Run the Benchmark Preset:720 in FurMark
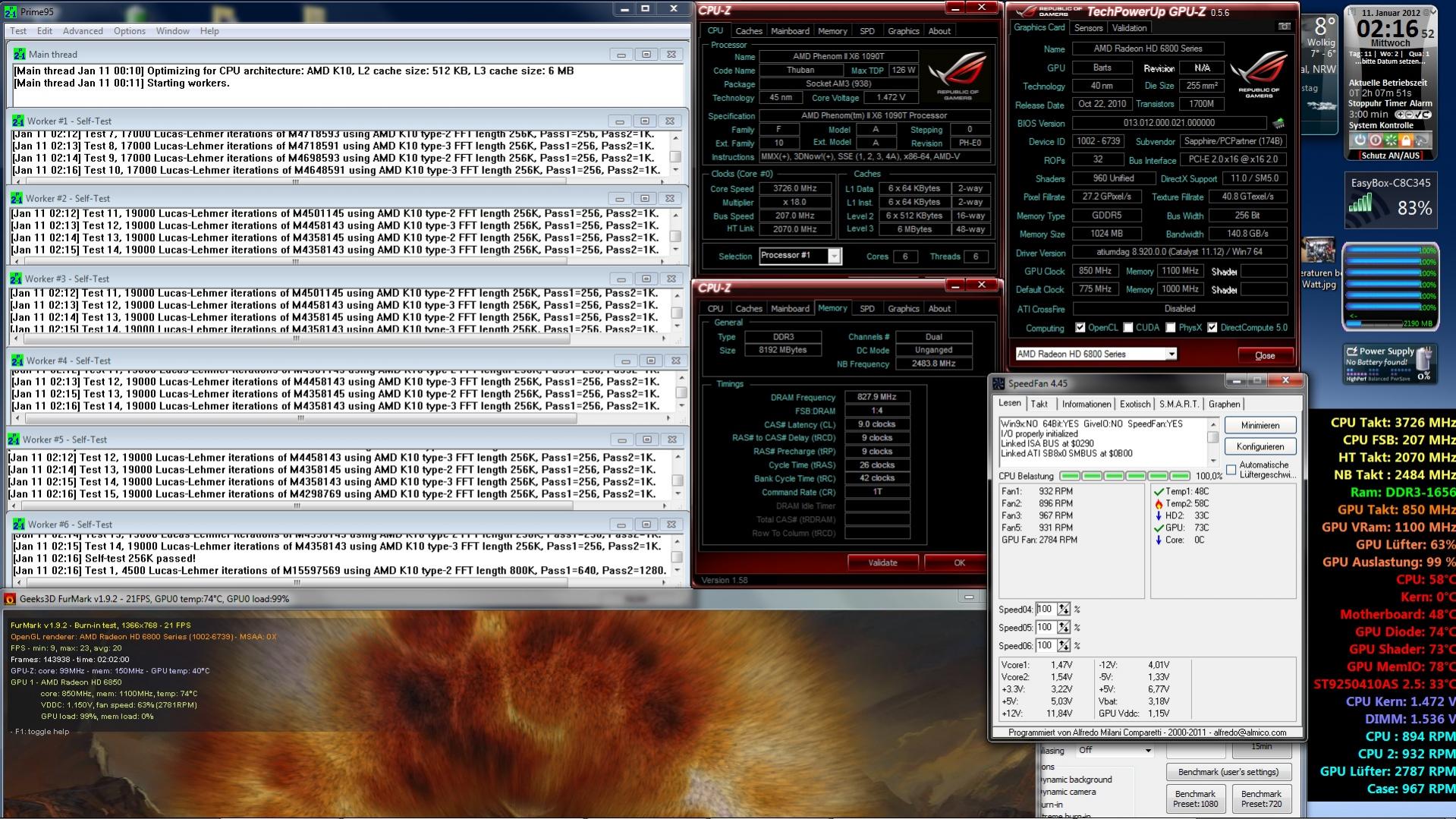Screen dimensions: 1456x819 [x=1261, y=799]
